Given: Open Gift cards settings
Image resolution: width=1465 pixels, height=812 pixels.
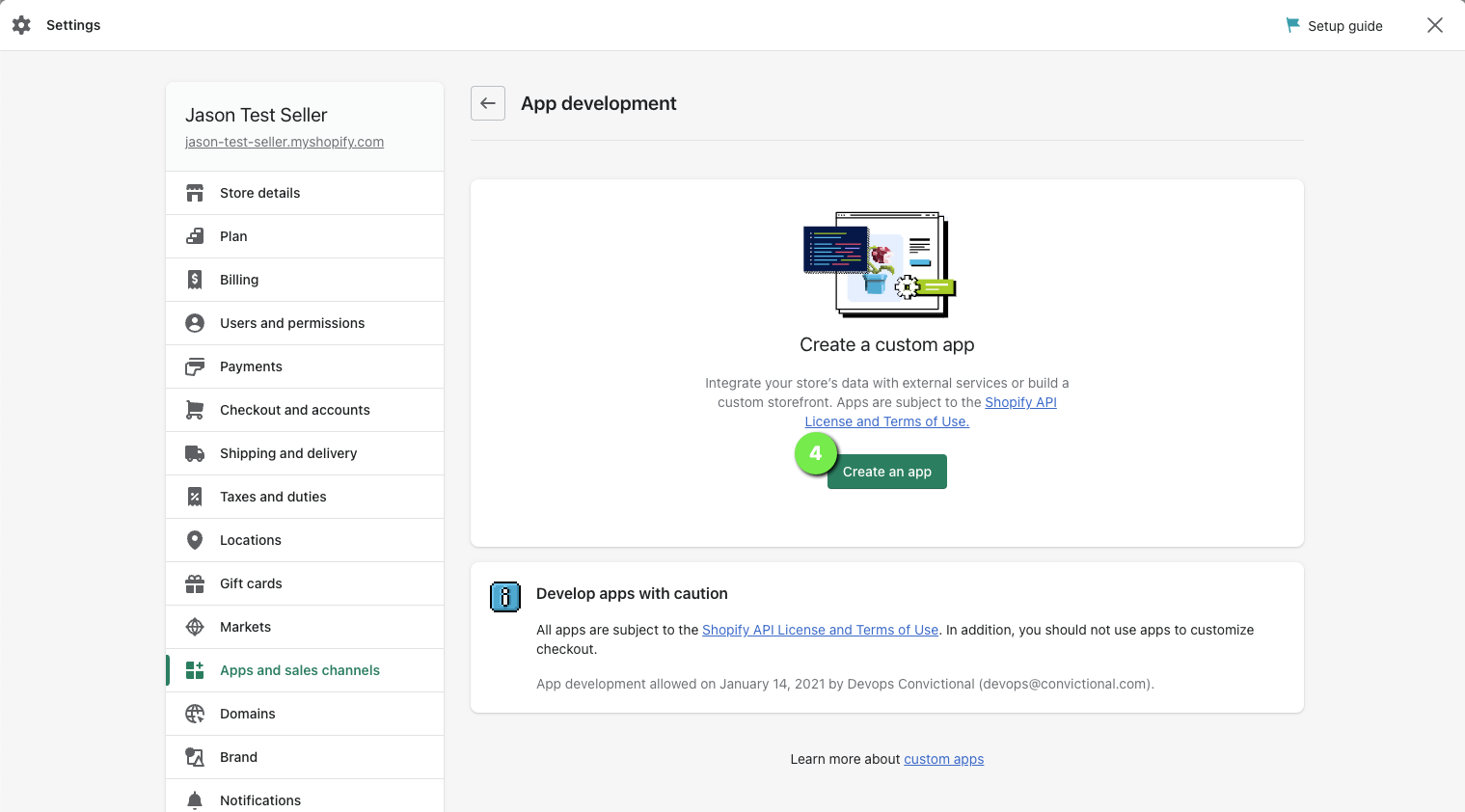Looking at the screenshot, I should coord(305,583).
